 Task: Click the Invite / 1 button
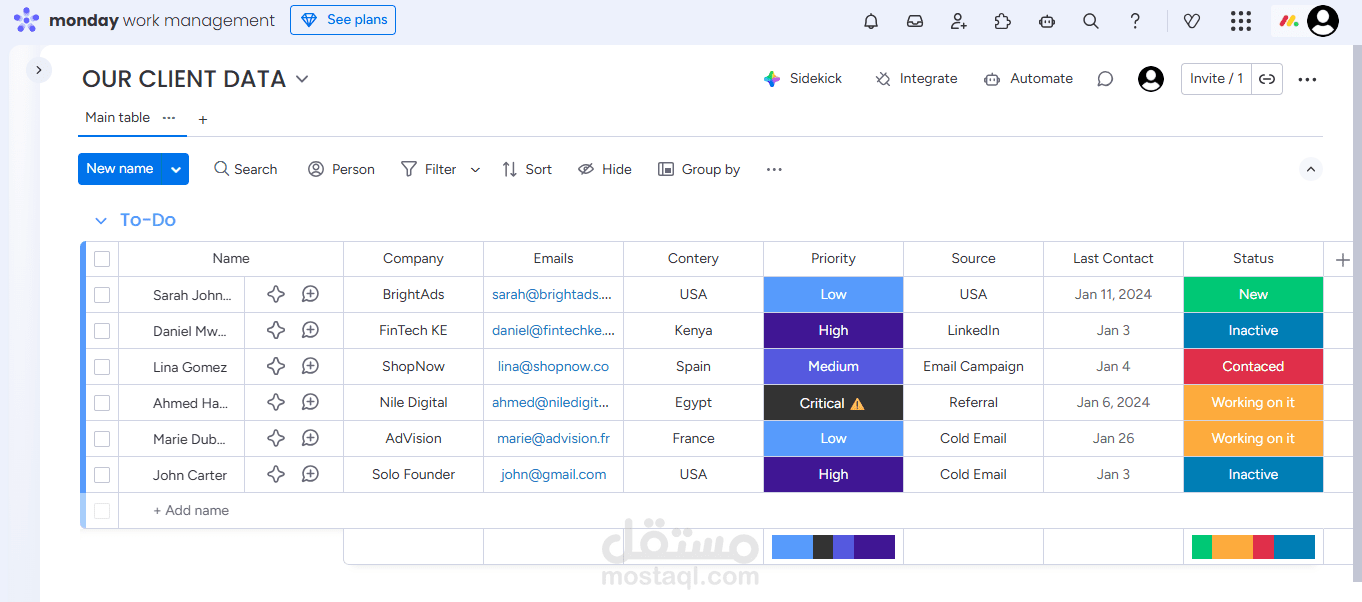point(1216,79)
